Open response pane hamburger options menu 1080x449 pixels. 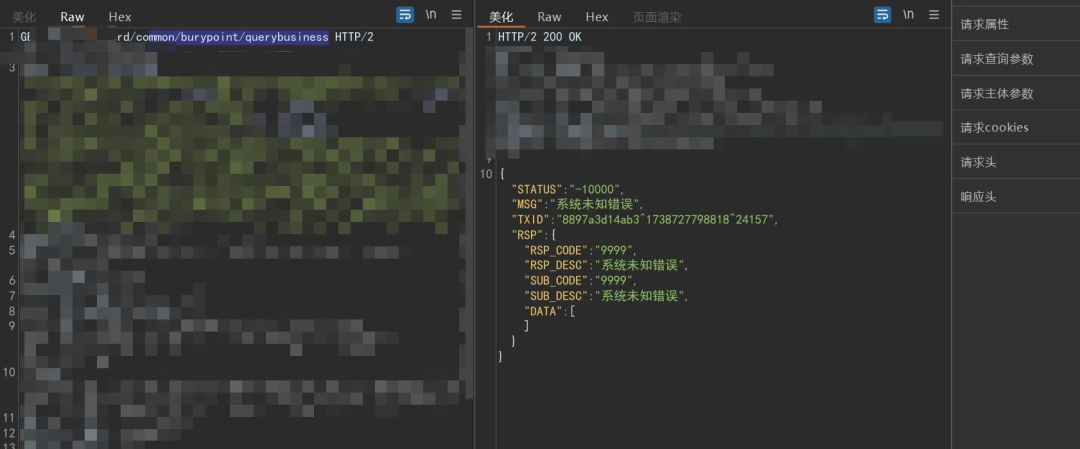(x=934, y=14)
